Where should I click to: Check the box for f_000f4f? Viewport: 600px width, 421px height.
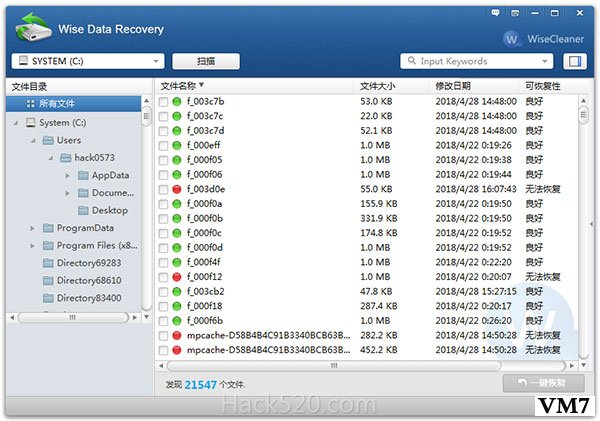tap(163, 263)
